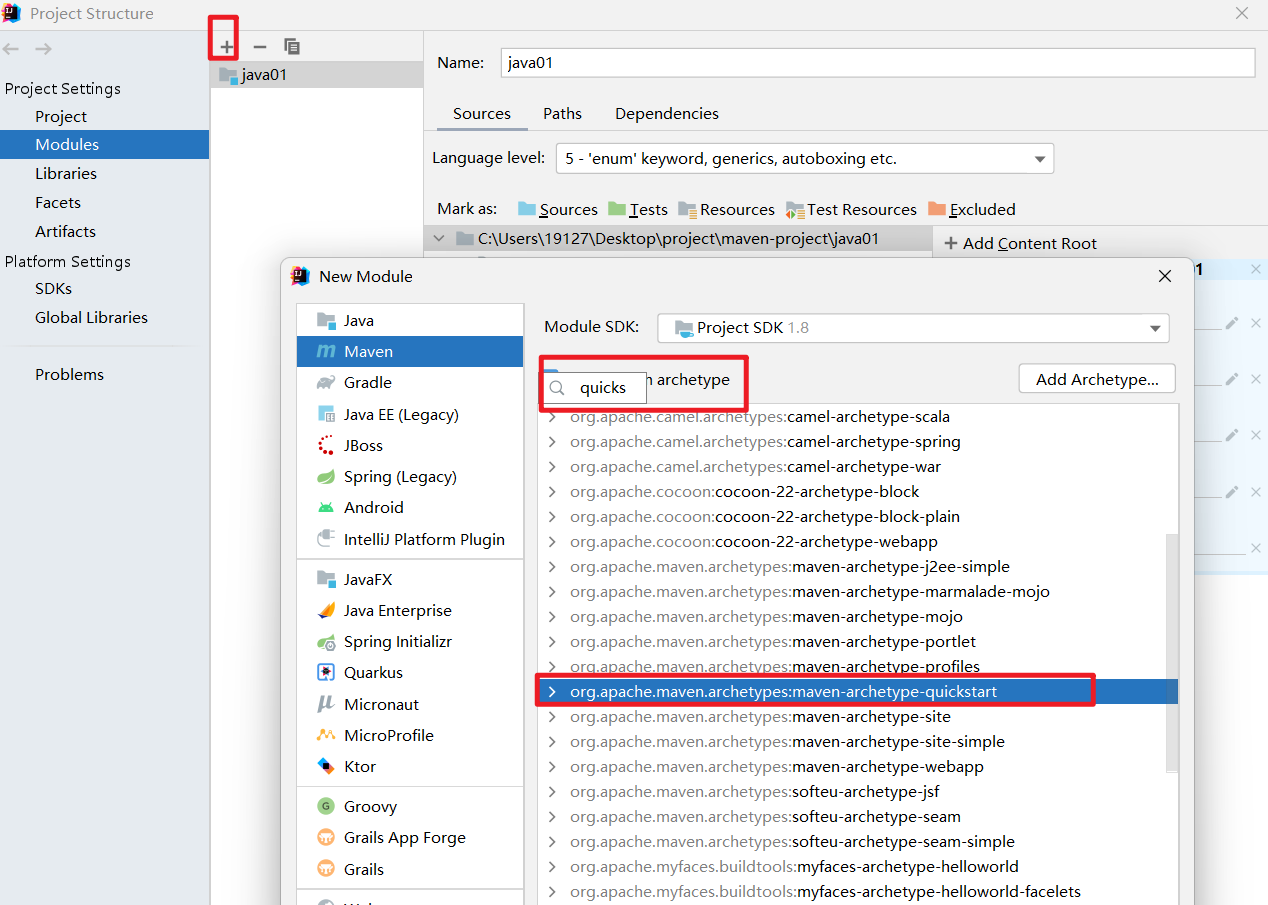Mark as Sources
Screen dimensions: 1268x905
[x=558, y=209]
